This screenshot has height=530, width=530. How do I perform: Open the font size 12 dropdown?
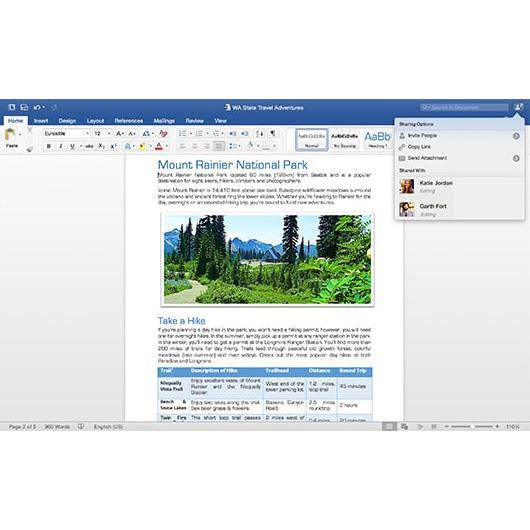point(102,134)
